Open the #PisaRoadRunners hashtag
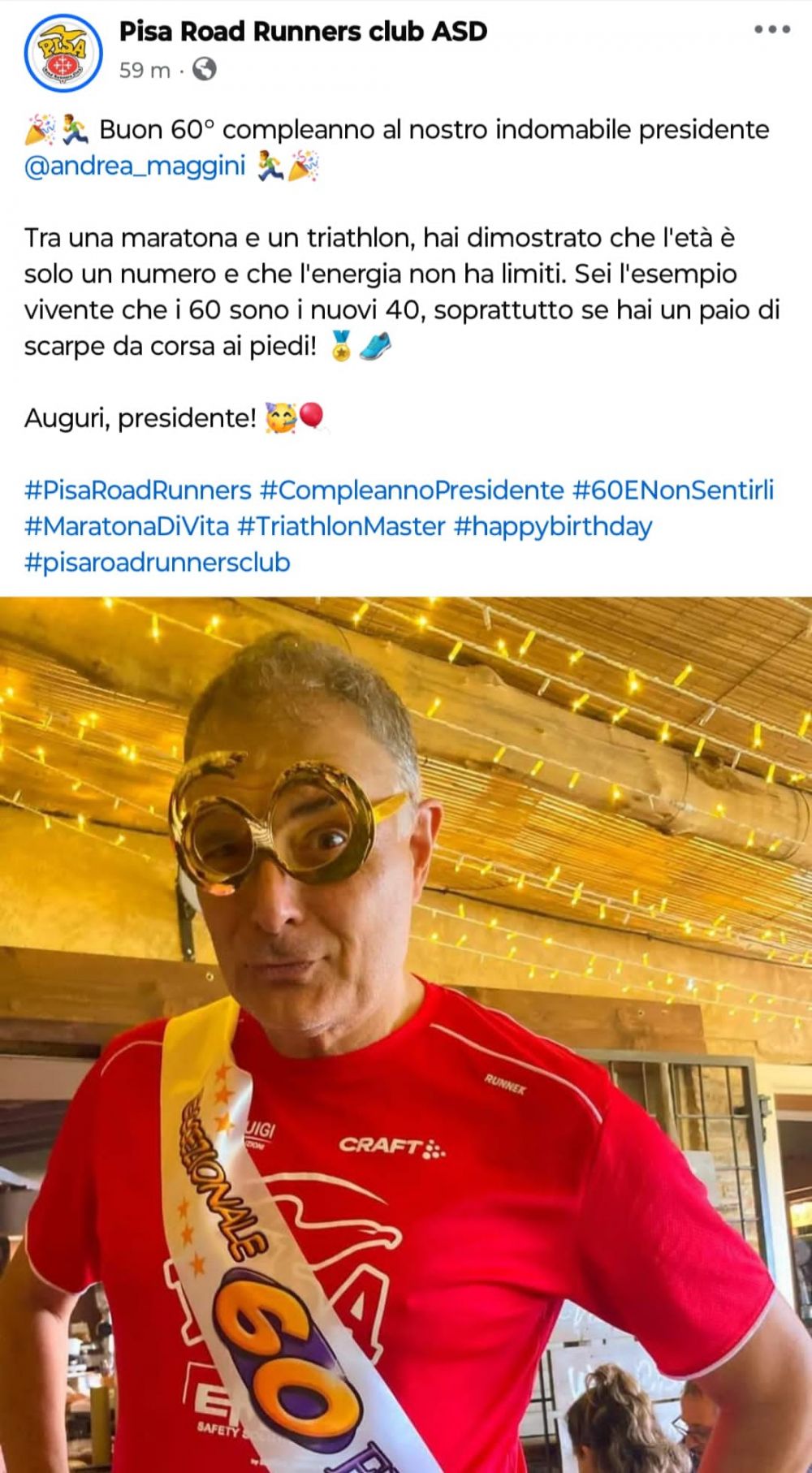The image size is (812, 1473). (138, 490)
